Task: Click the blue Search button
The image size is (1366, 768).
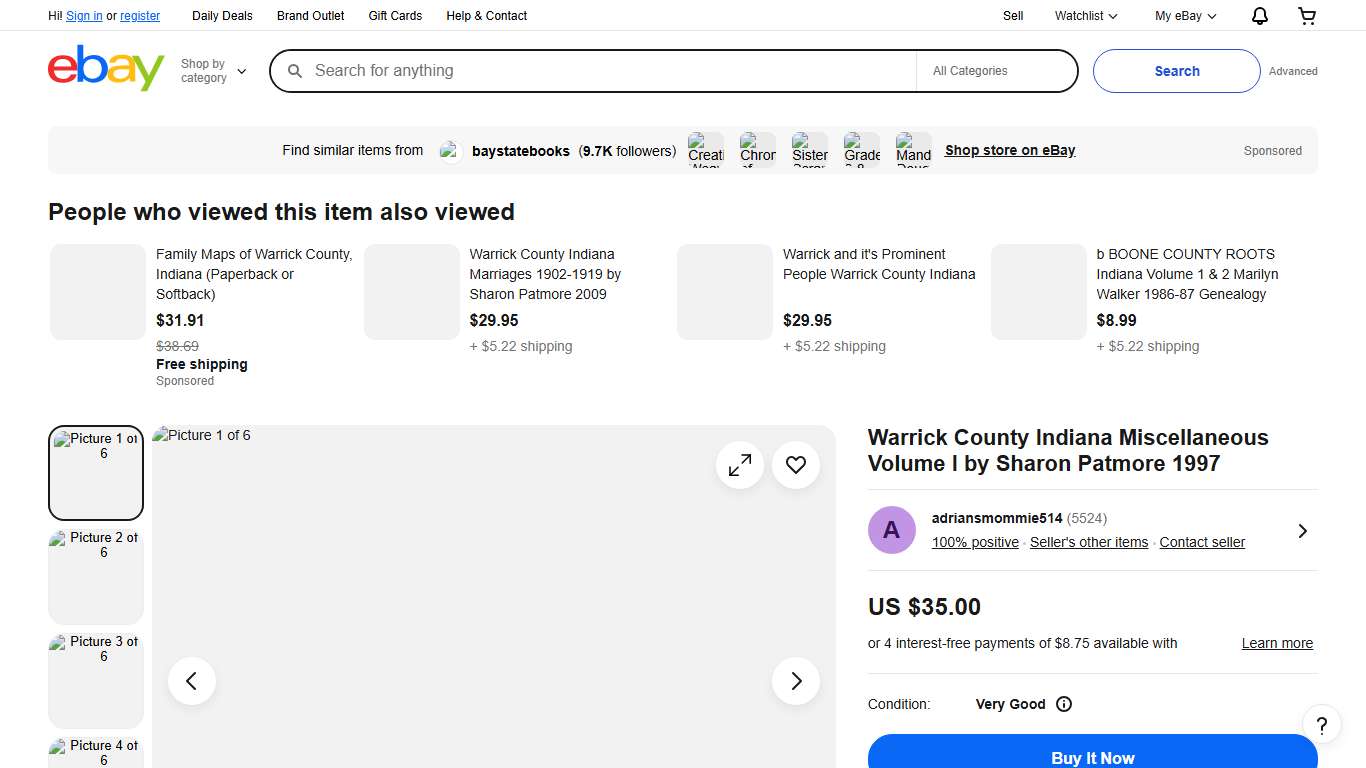Action: tap(1176, 71)
